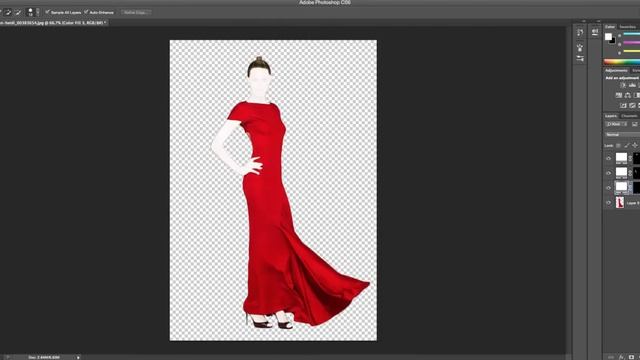Click the fx layer style button
The image size is (640, 360).
(x=621, y=357)
